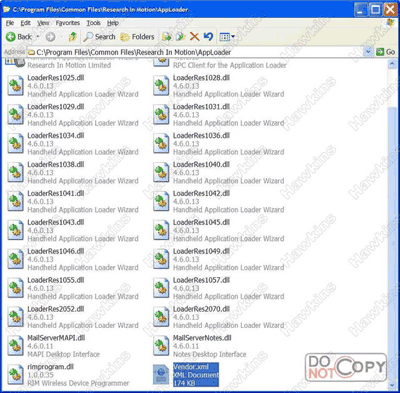Viewport: 400px width, 393px height.
Task: Click the LoaderRes2070.dll file name text
Action: click(201, 309)
